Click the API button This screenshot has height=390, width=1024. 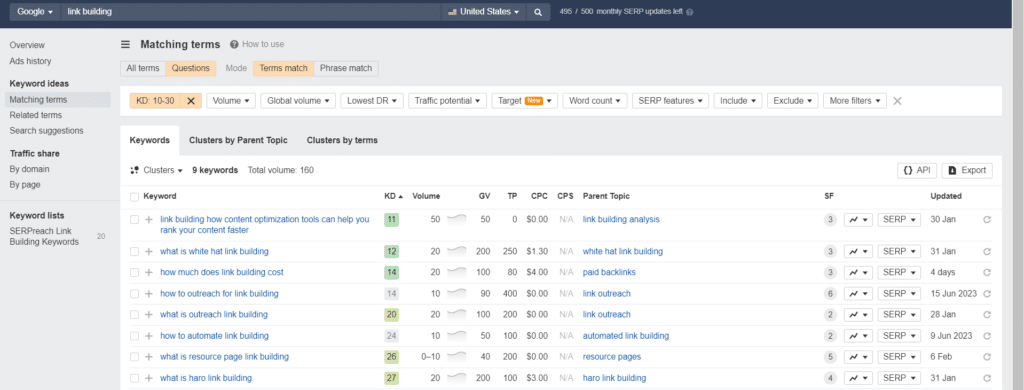coord(917,171)
